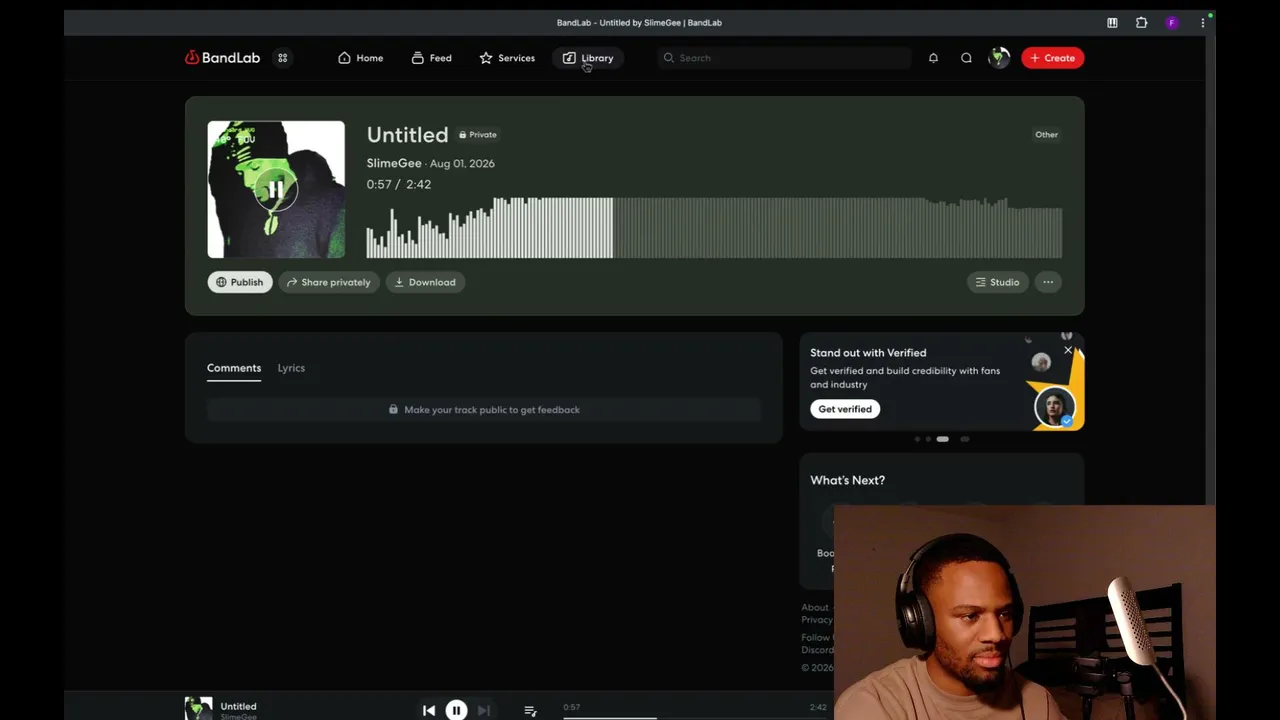Click the About footer link
The width and height of the screenshot is (1280, 720).
[x=815, y=607]
